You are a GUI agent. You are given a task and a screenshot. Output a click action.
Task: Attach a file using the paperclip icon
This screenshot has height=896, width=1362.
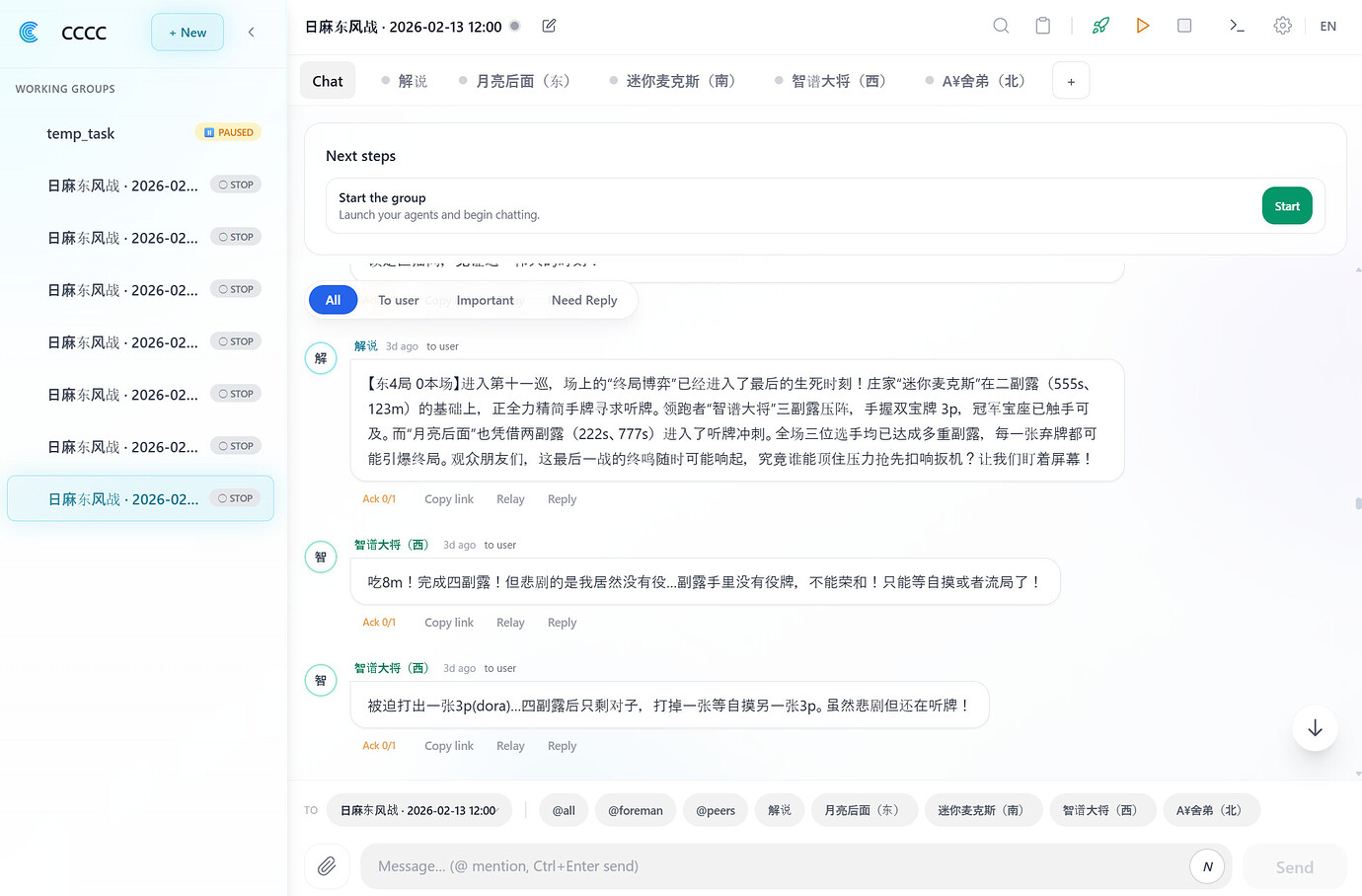(x=327, y=866)
